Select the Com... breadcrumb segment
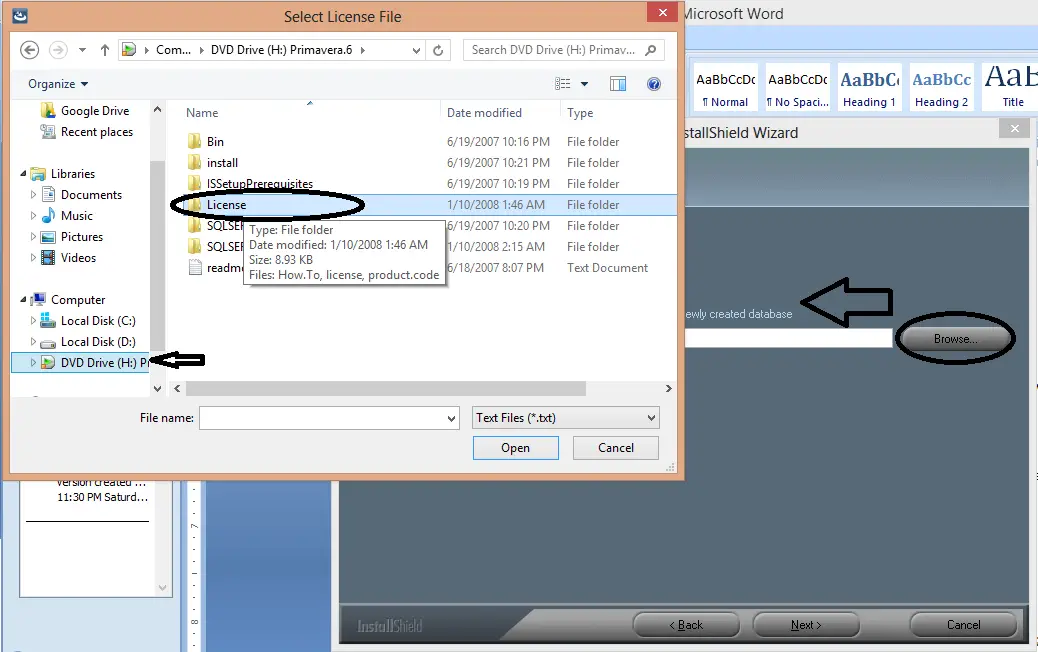 [x=173, y=50]
